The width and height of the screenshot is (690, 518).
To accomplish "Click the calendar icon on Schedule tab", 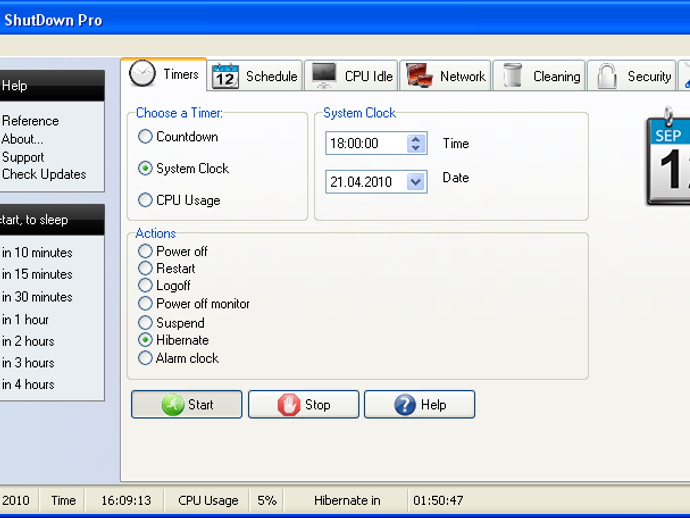I will 225,76.
